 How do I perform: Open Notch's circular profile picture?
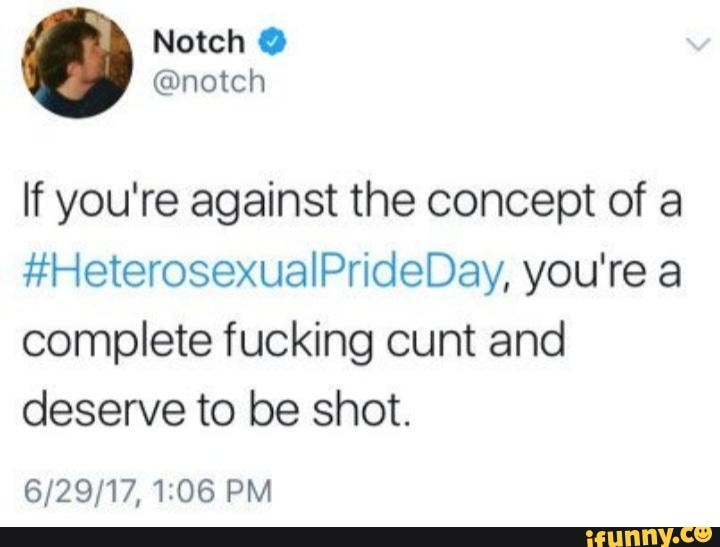tap(77, 63)
